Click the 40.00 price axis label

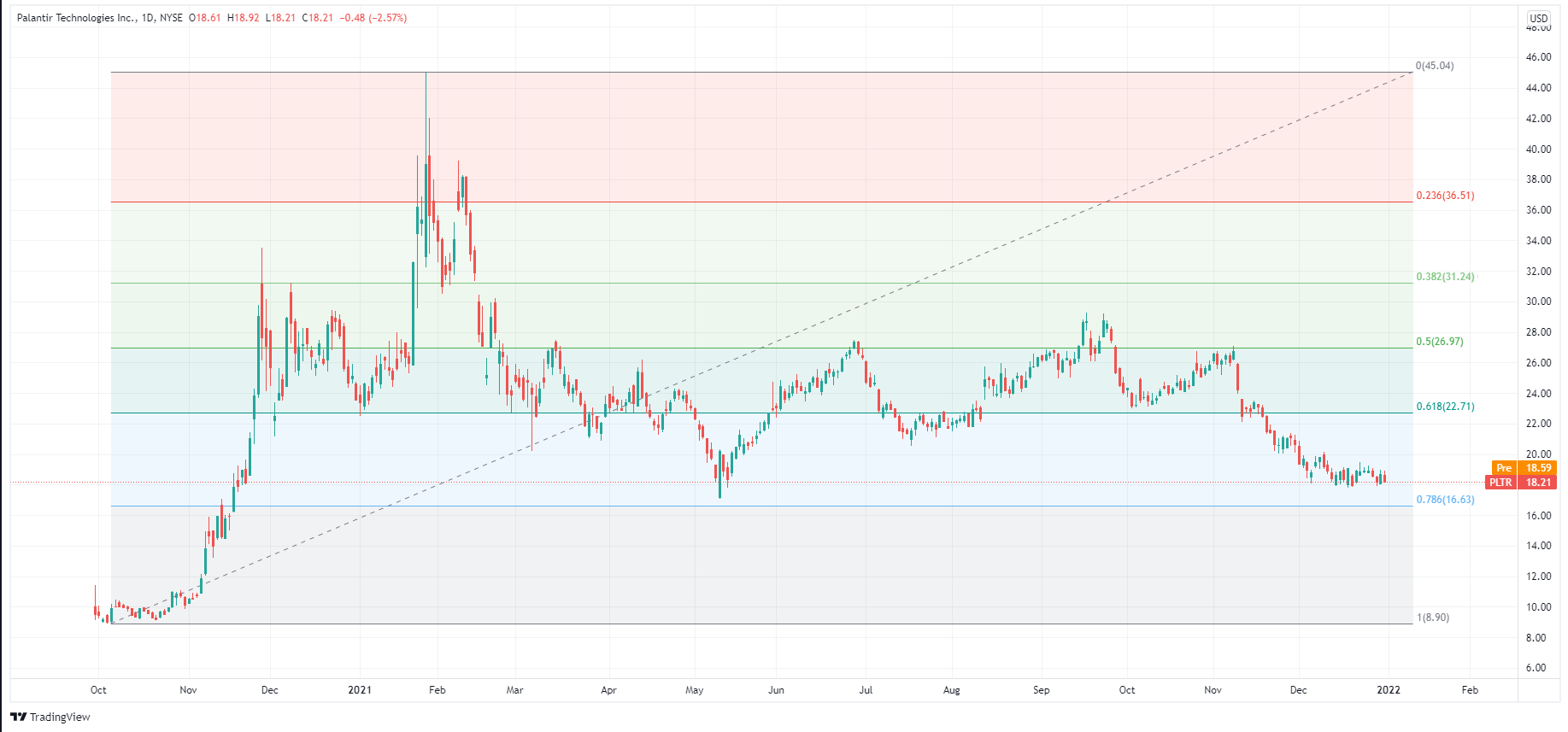coord(1538,149)
